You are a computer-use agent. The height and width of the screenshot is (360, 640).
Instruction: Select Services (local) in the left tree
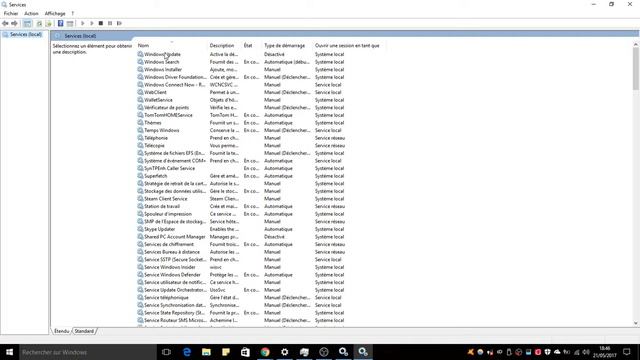pos(26,35)
